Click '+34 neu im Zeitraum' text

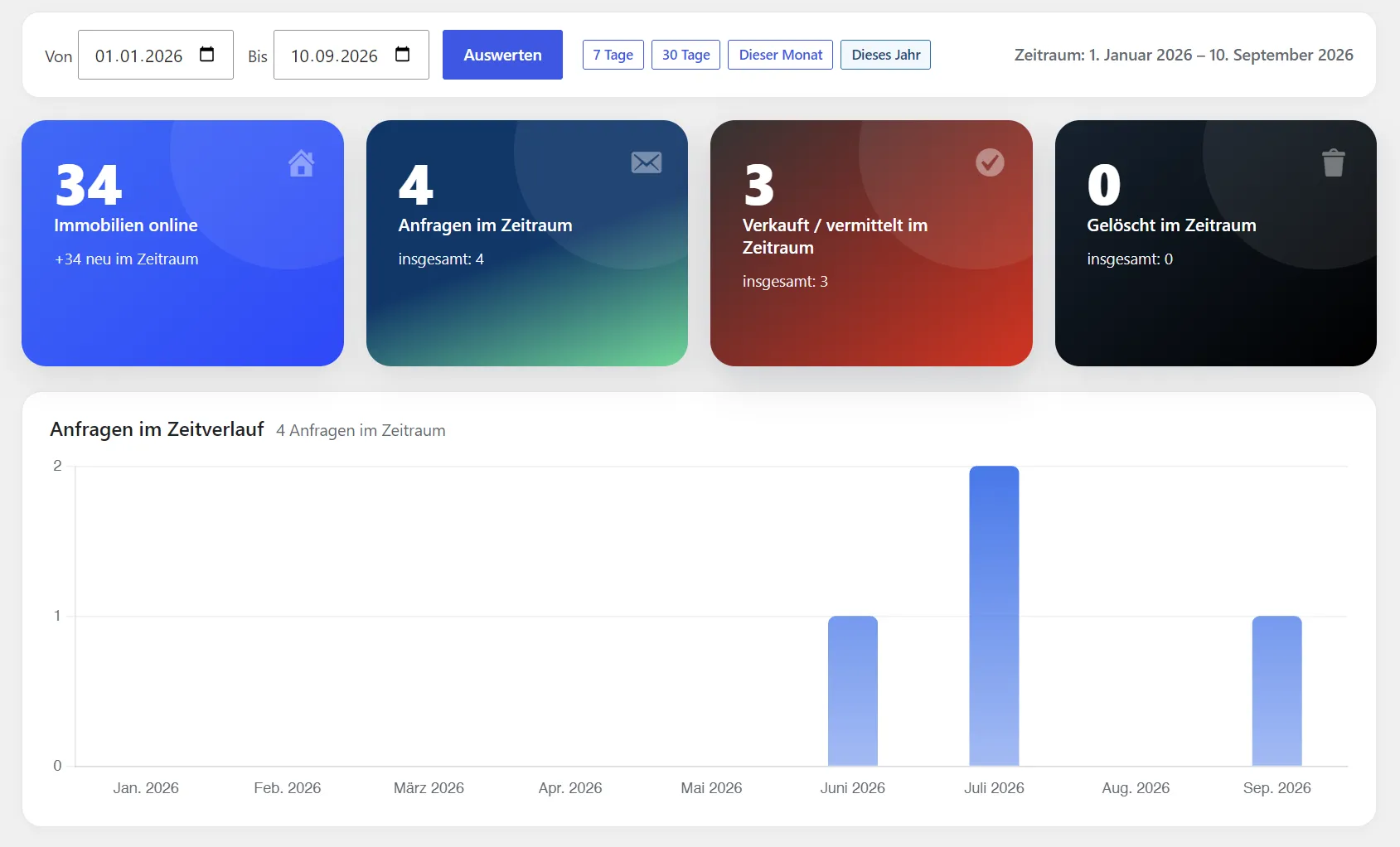point(127,259)
